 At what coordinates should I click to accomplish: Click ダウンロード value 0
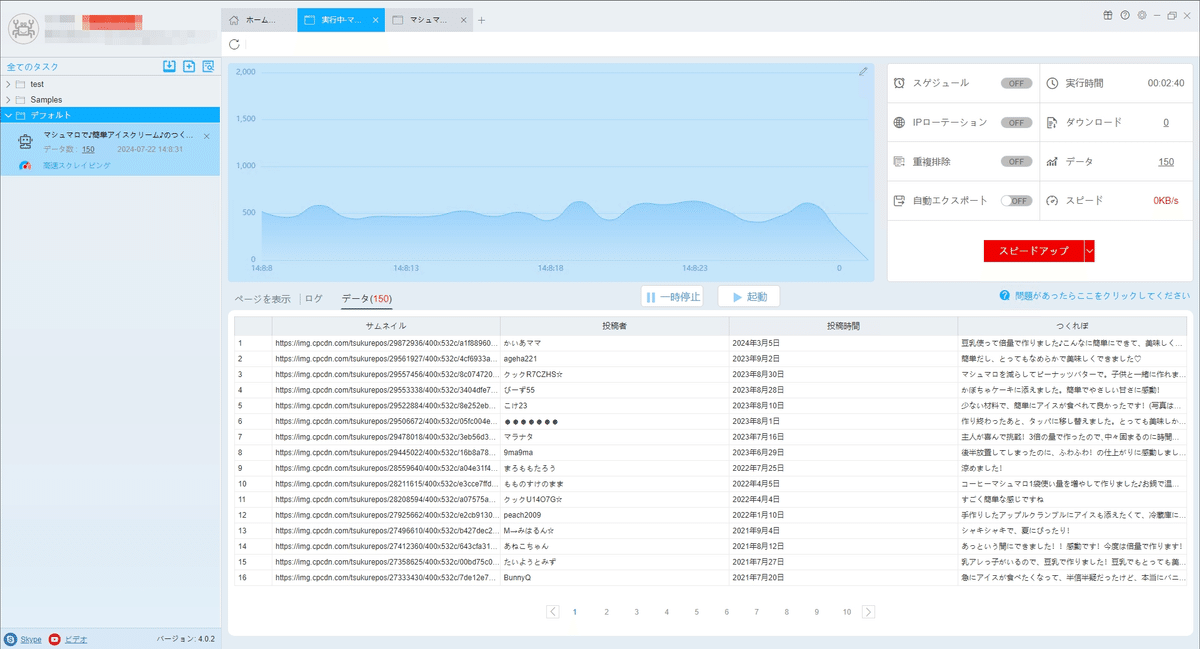click(1165, 122)
